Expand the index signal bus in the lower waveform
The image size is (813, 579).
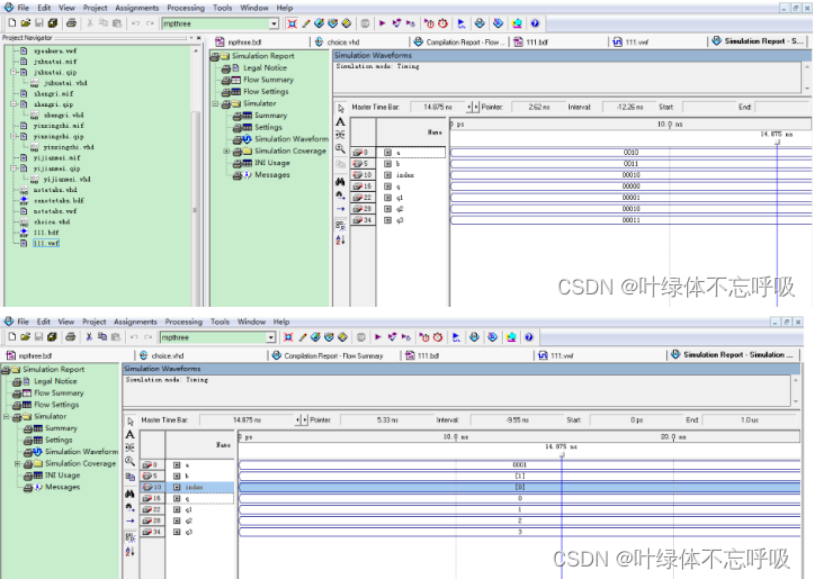176,488
